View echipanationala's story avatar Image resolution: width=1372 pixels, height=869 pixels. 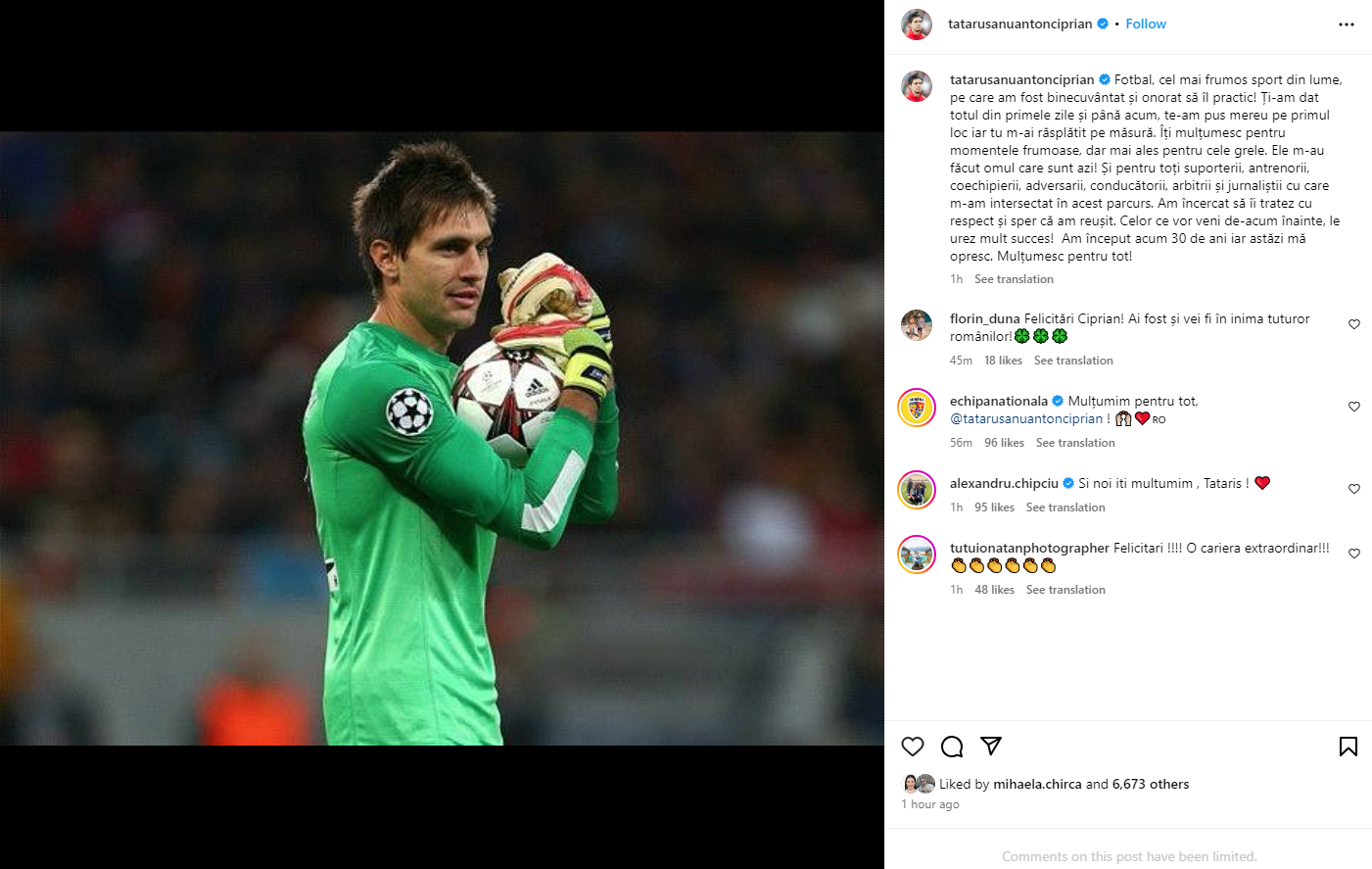(917, 408)
